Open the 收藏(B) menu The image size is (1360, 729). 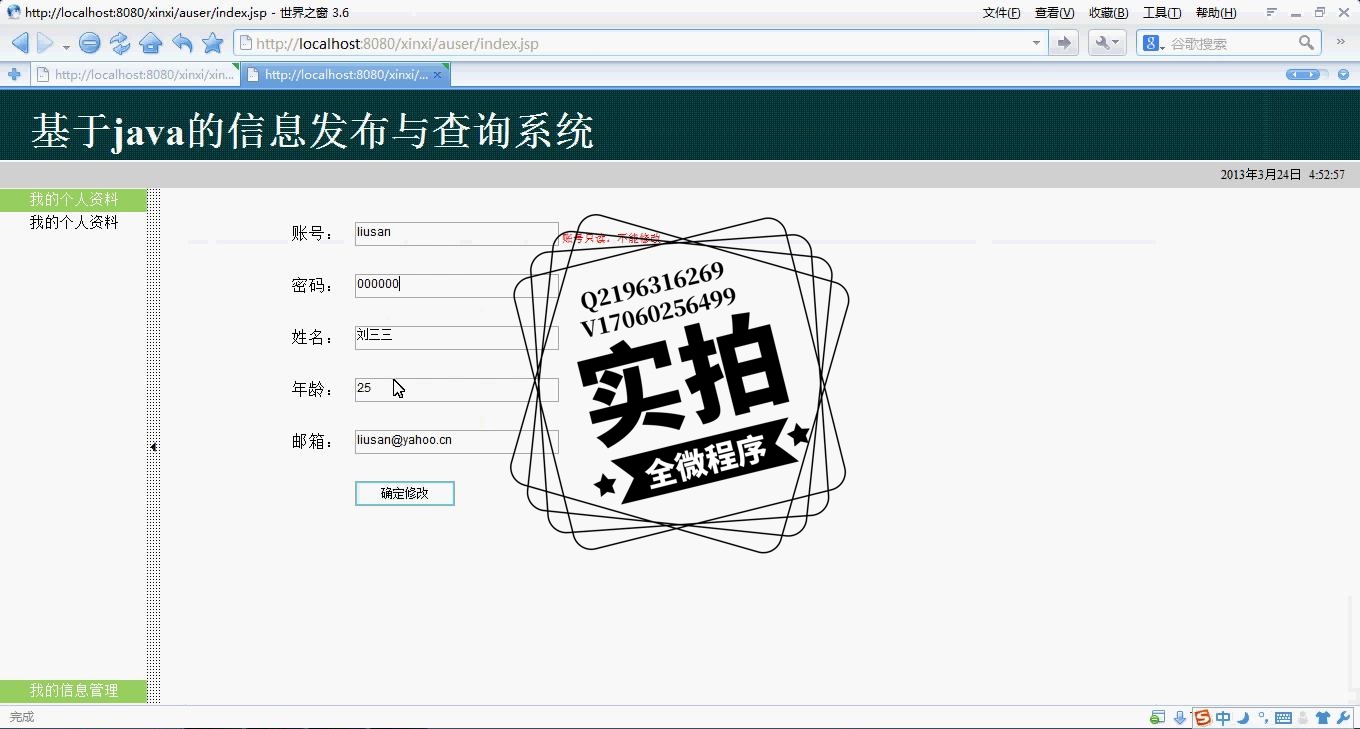point(1108,13)
